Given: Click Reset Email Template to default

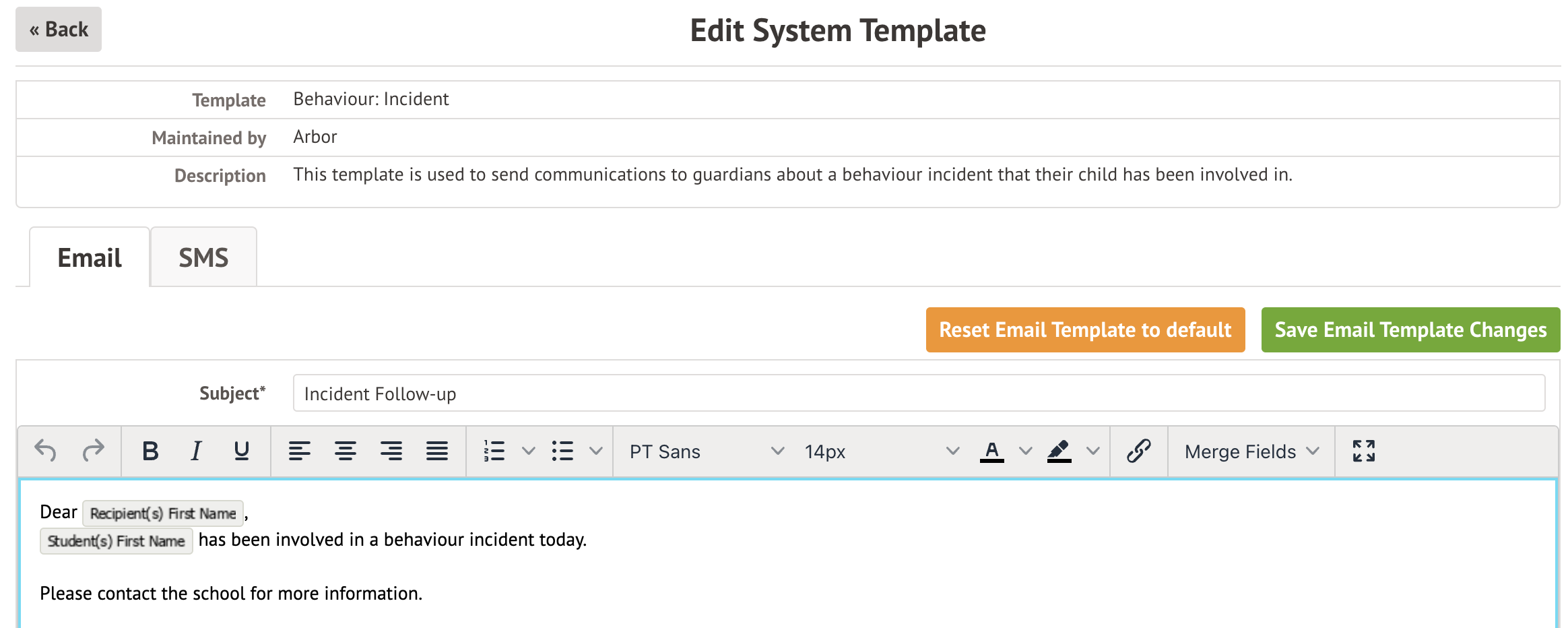Looking at the screenshot, I should (x=1085, y=330).
